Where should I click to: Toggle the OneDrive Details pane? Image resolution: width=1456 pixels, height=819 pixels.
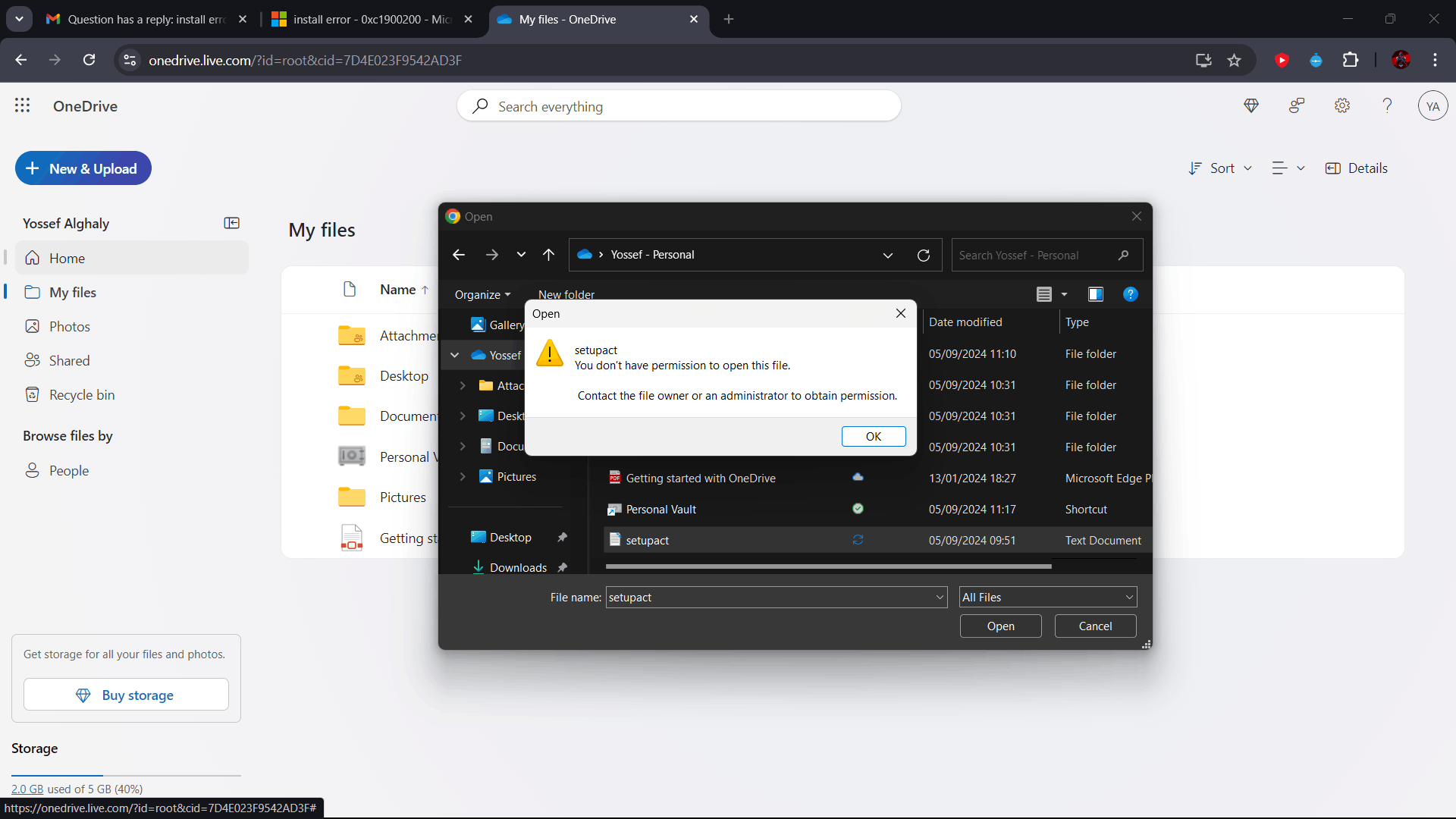[1356, 168]
